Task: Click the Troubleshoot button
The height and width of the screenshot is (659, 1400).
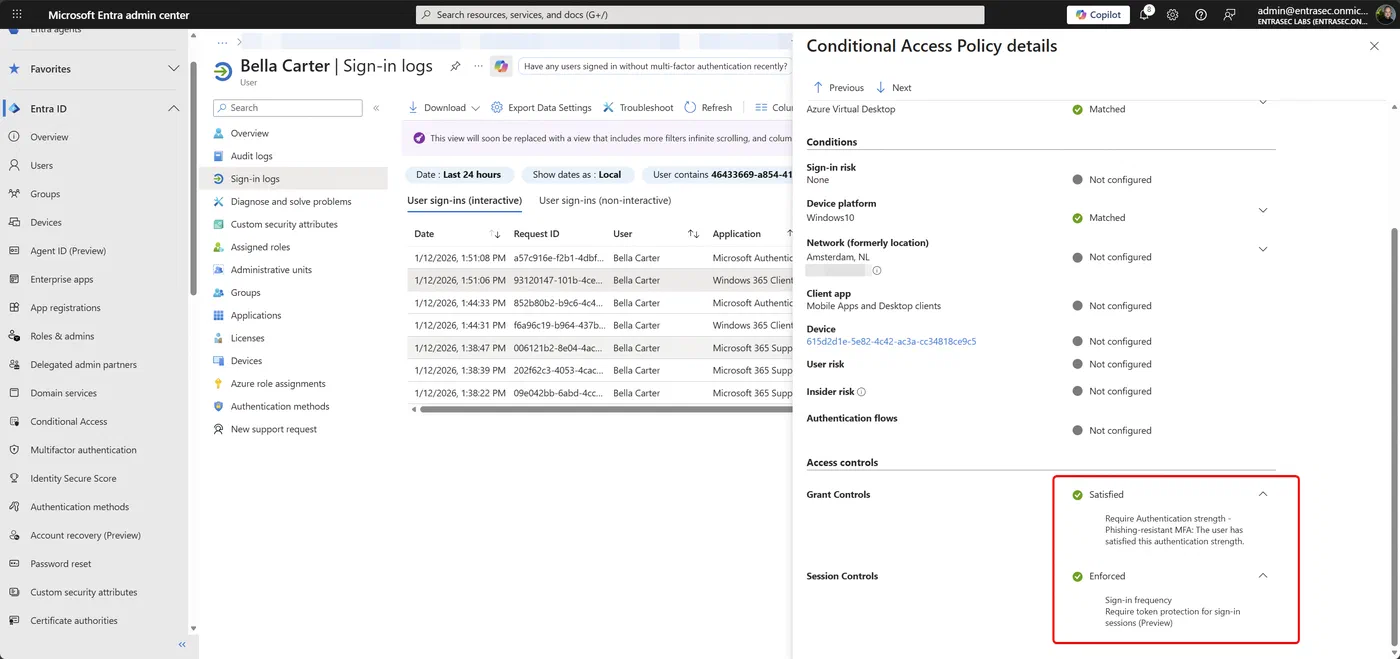Action: [638, 108]
